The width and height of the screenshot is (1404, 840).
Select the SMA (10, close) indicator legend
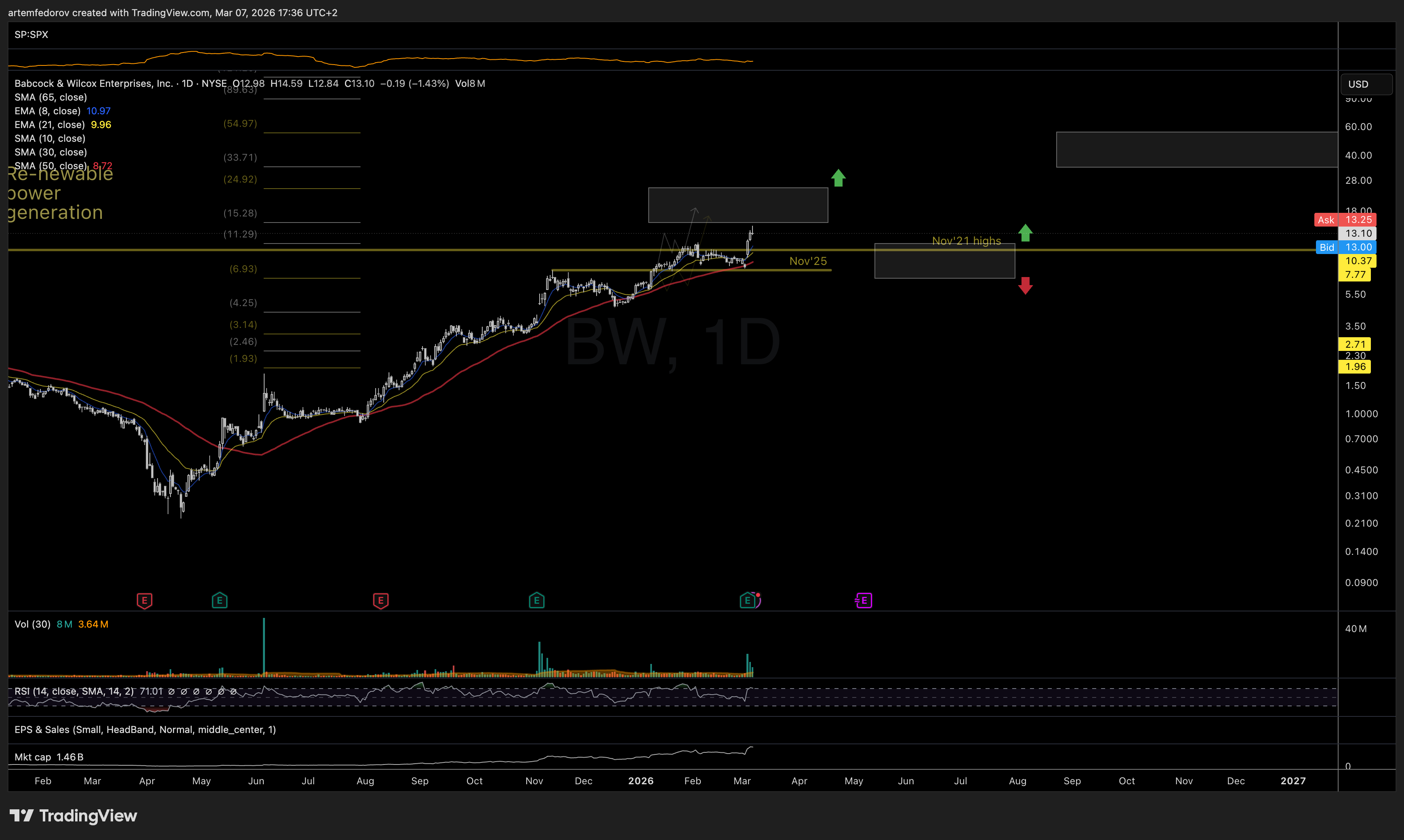click(x=50, y=139)
